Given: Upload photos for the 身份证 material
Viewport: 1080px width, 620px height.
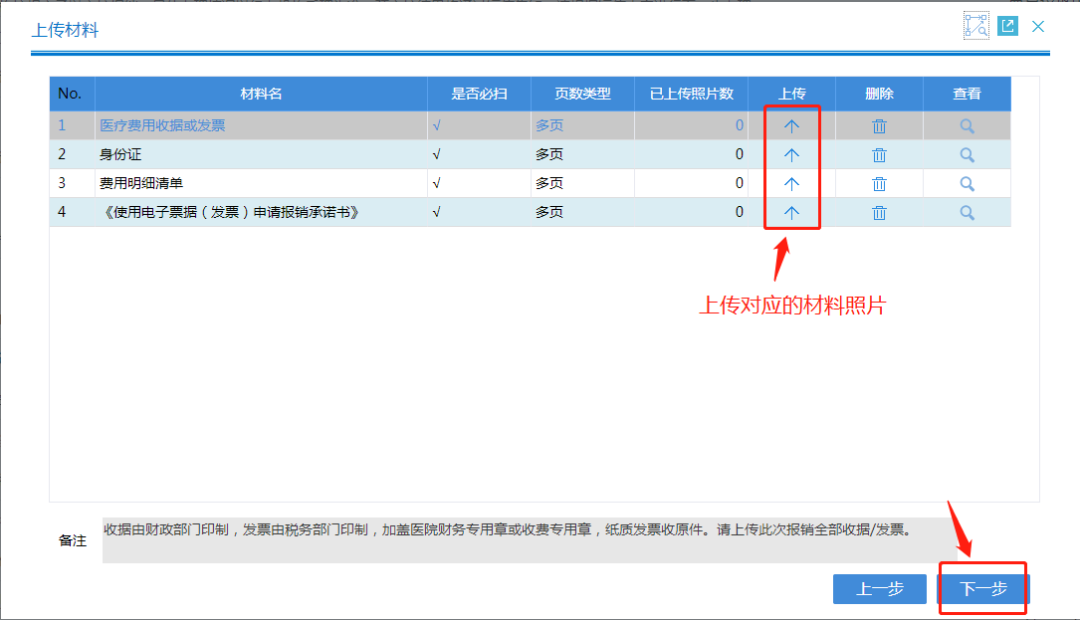Looking at the screenshot, I should 792,154.
